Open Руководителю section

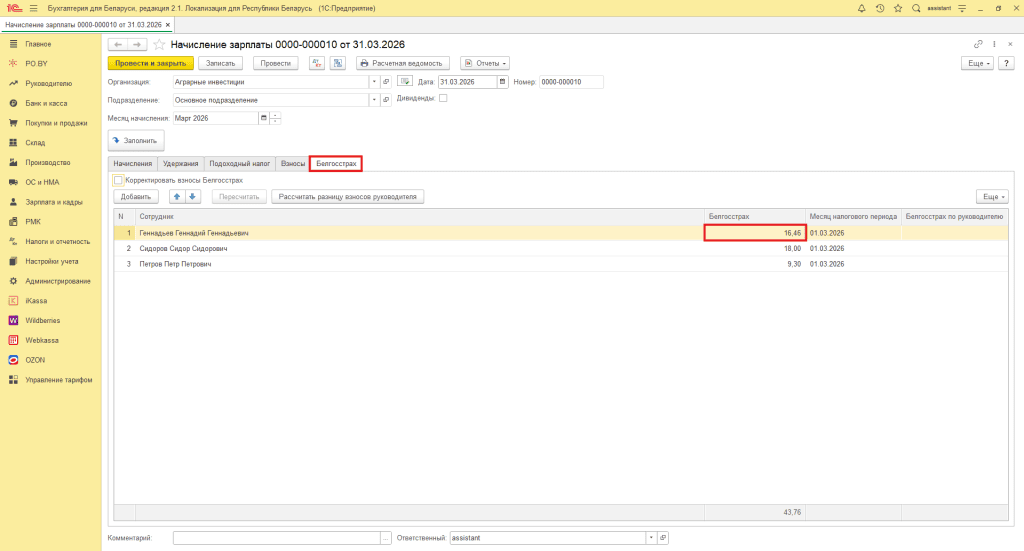(50, 84)
